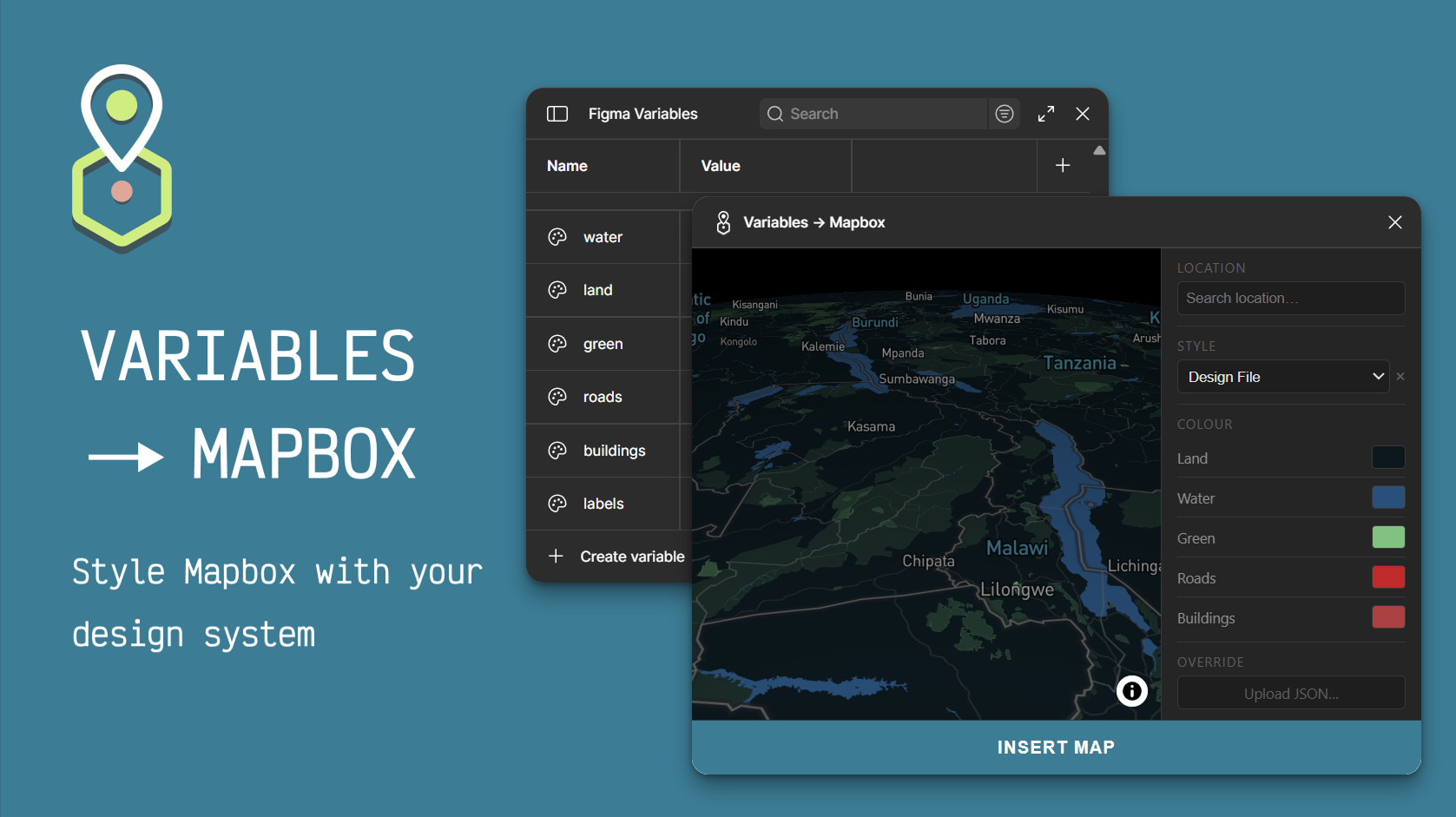Close the Variables → Mapbox plugin window
The height and width of the screenshot is (817, 1456).
(x=1395, y=222)
